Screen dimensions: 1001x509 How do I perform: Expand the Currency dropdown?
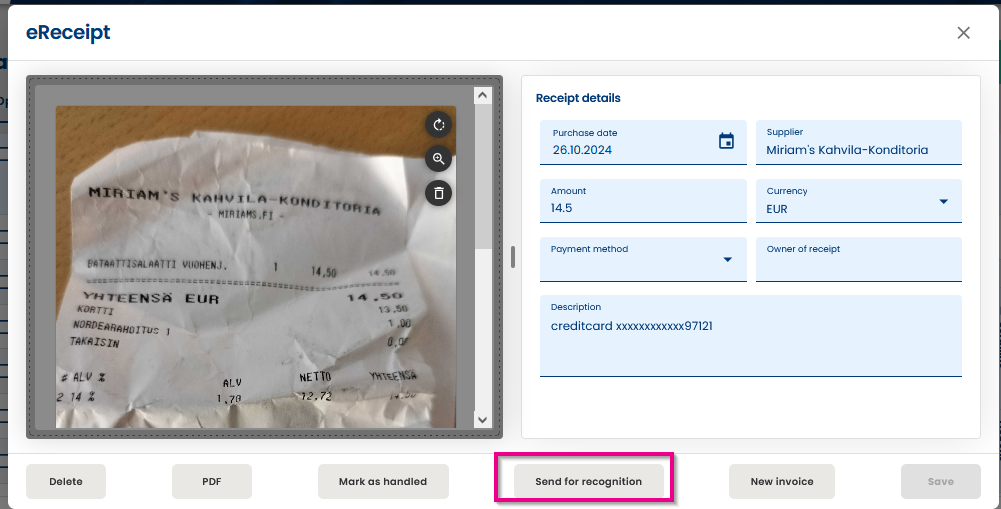pyautogui.click(x=944, y=202)
